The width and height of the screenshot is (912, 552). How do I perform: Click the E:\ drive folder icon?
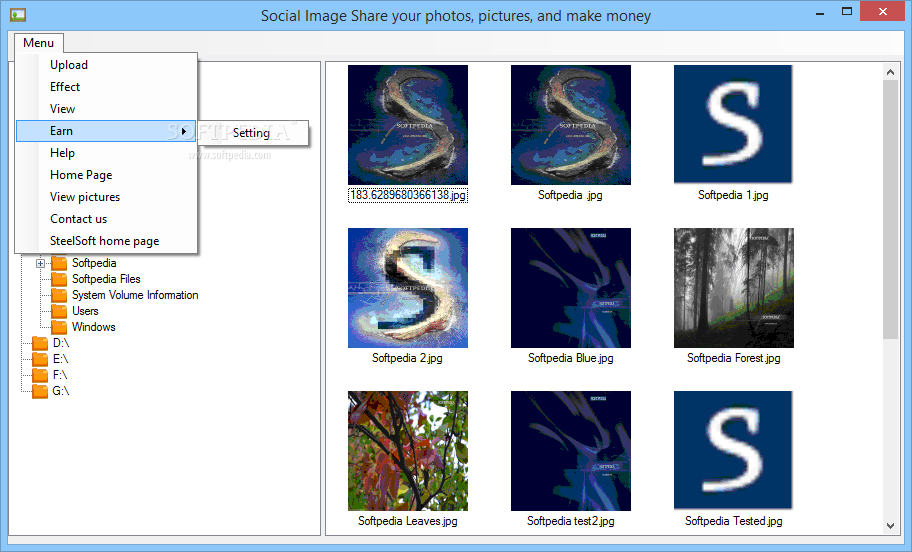(40, 359)
